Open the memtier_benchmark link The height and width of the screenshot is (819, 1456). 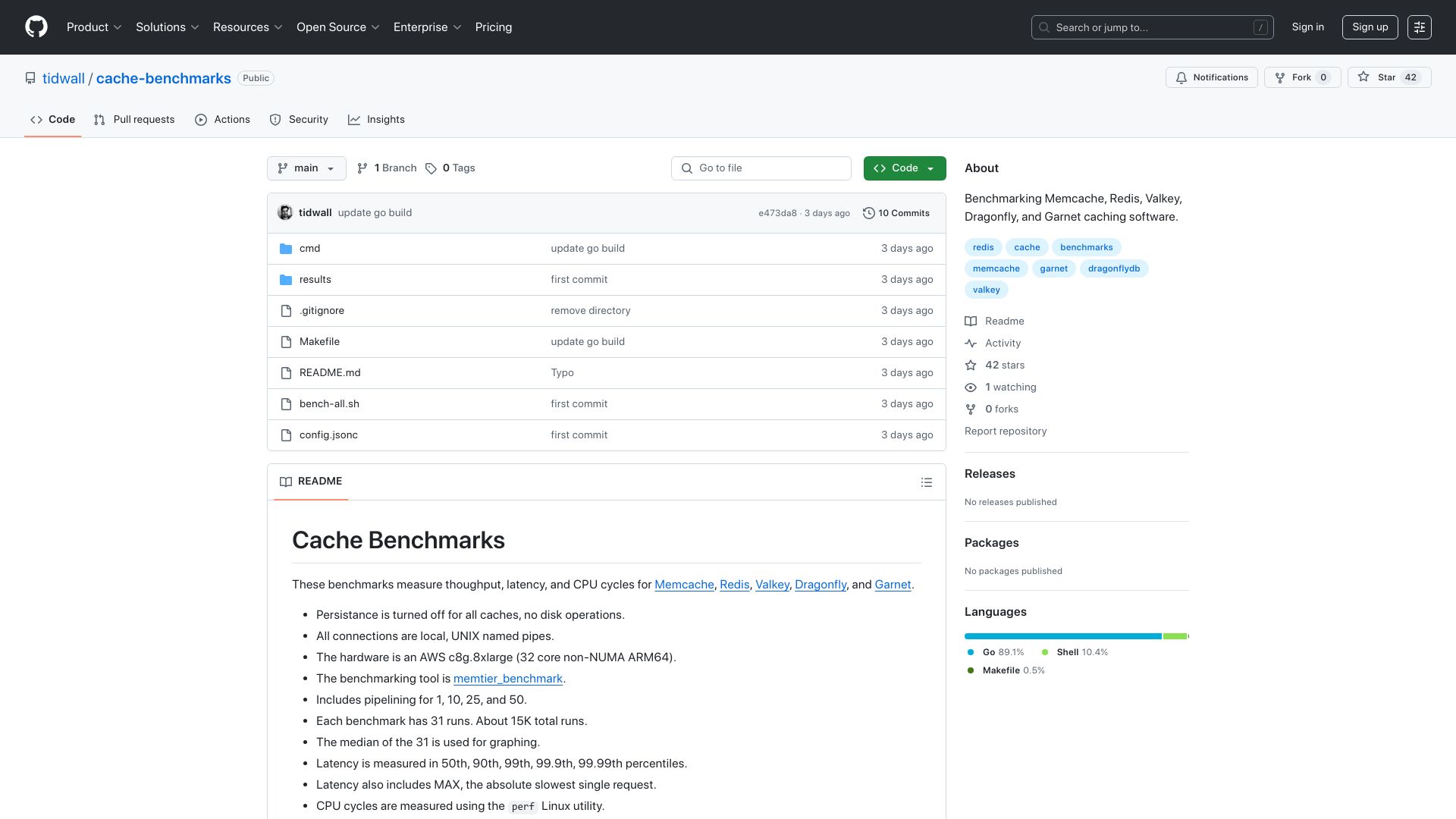tap(507, 679)
